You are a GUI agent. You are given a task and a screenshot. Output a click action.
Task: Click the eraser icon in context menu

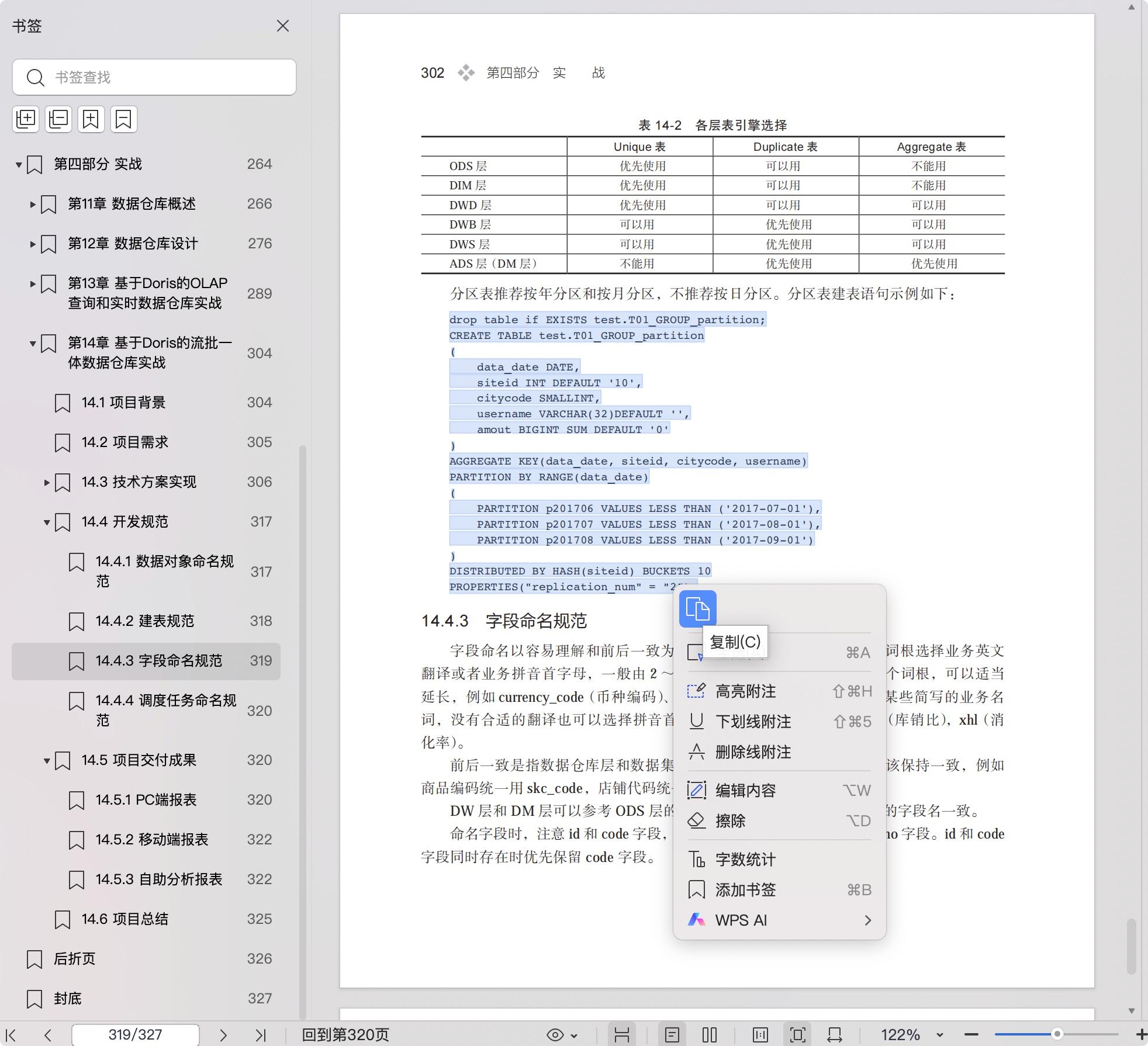coord(696,820)
